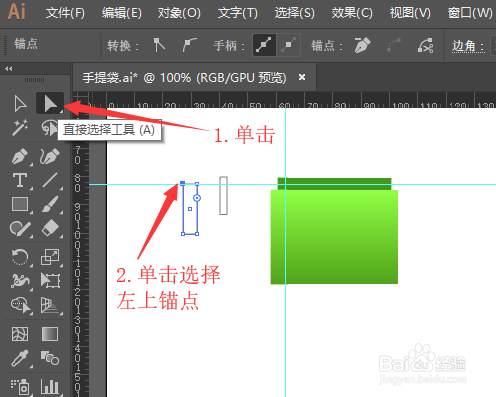Select the Mesh tool
The image size is (496, 397).
click(20, 334)
